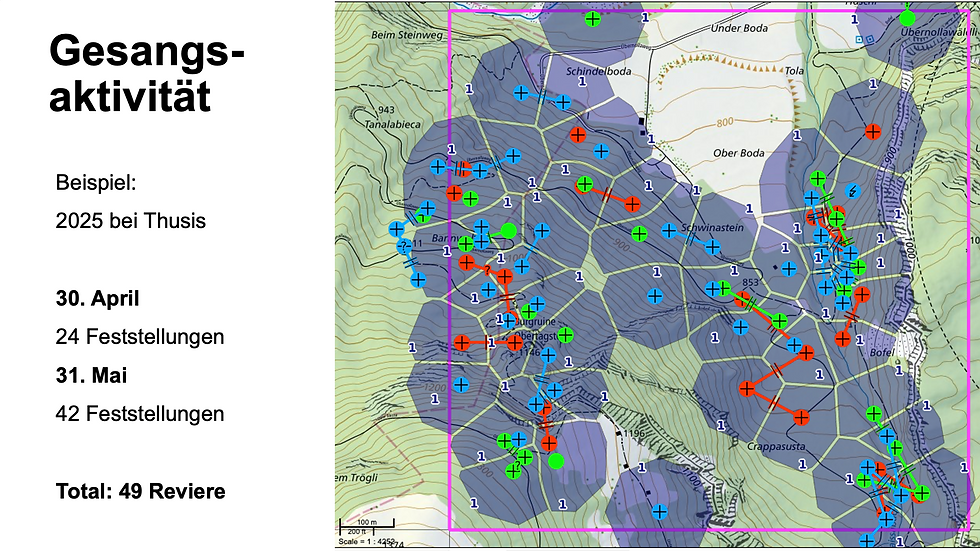This screenshot has height=551, width=980.
Task: Click the map label 'Tanalabieca'
Action: [x=392, y=124]
